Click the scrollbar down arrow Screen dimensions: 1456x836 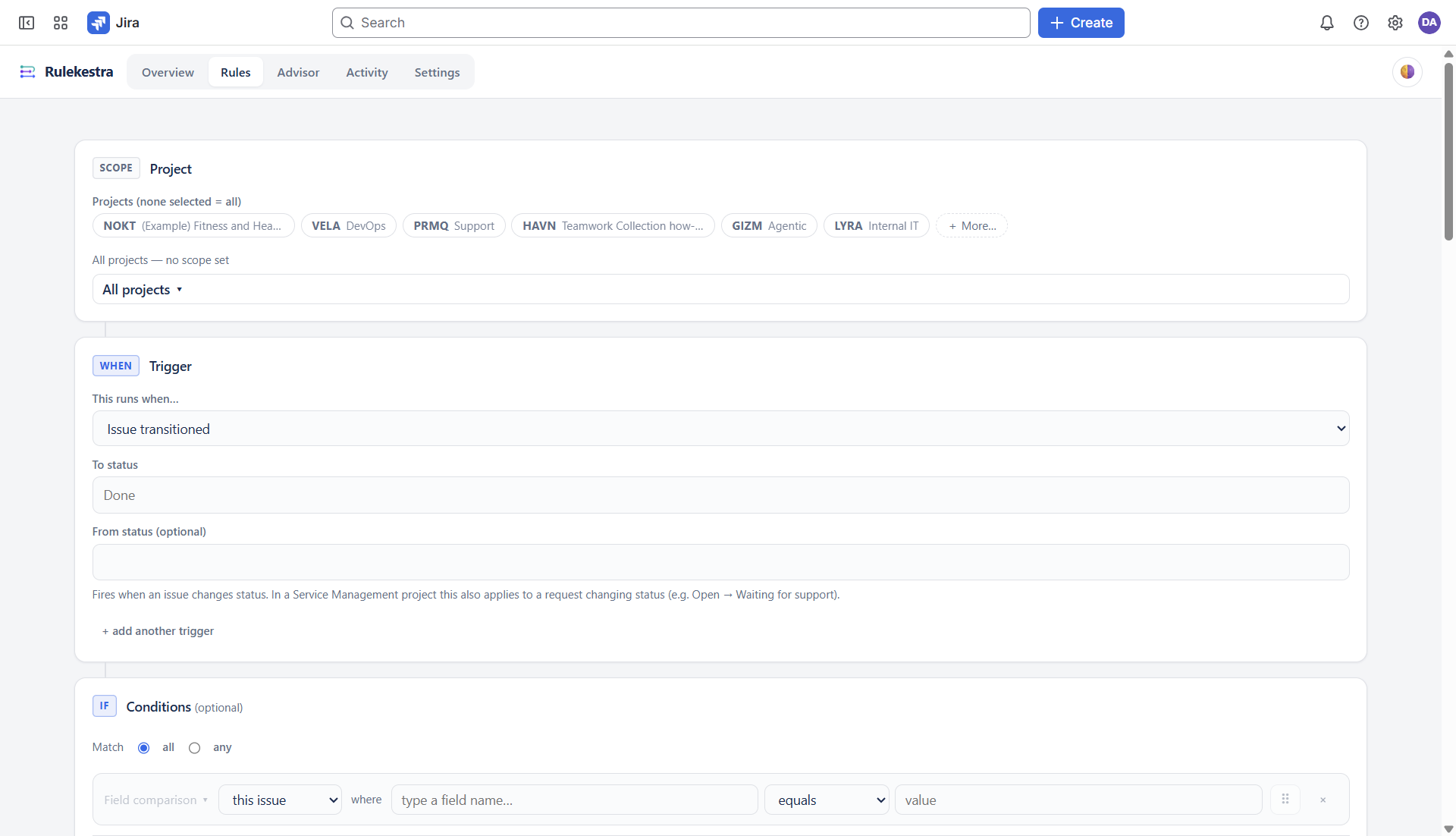1448,829
